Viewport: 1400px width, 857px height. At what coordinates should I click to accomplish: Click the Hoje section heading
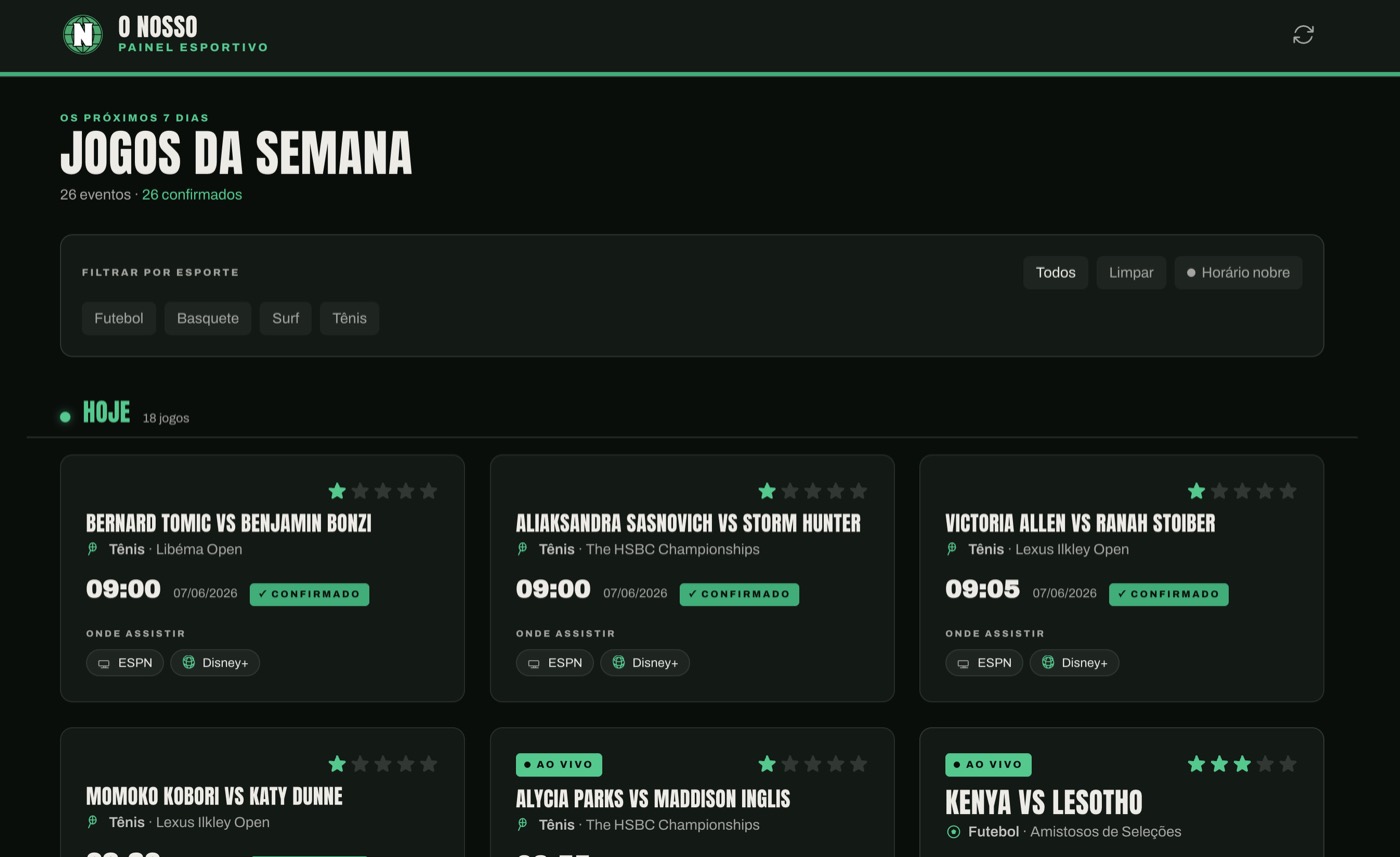coord(106,412)
